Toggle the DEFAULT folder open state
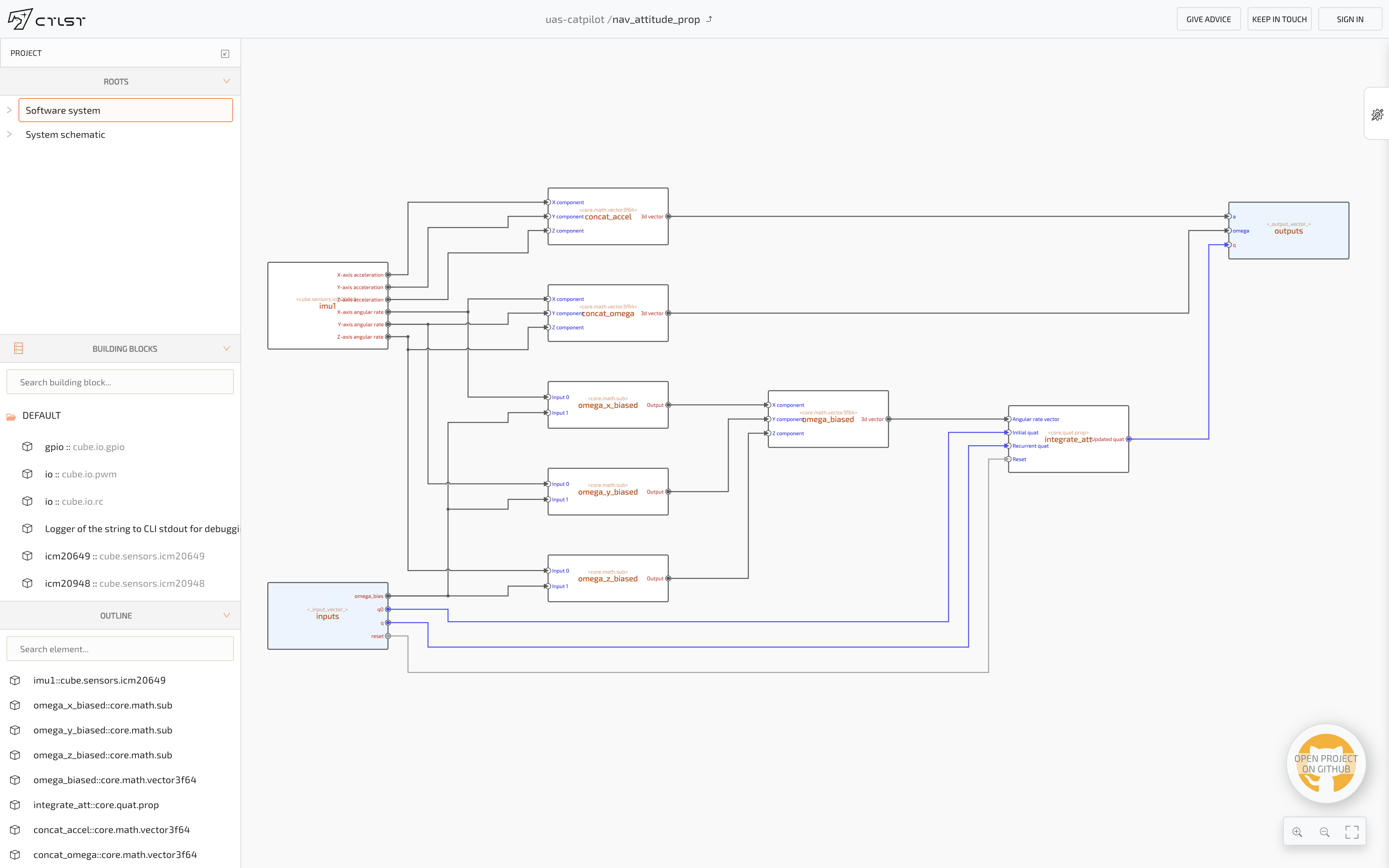 pos(11,416)
